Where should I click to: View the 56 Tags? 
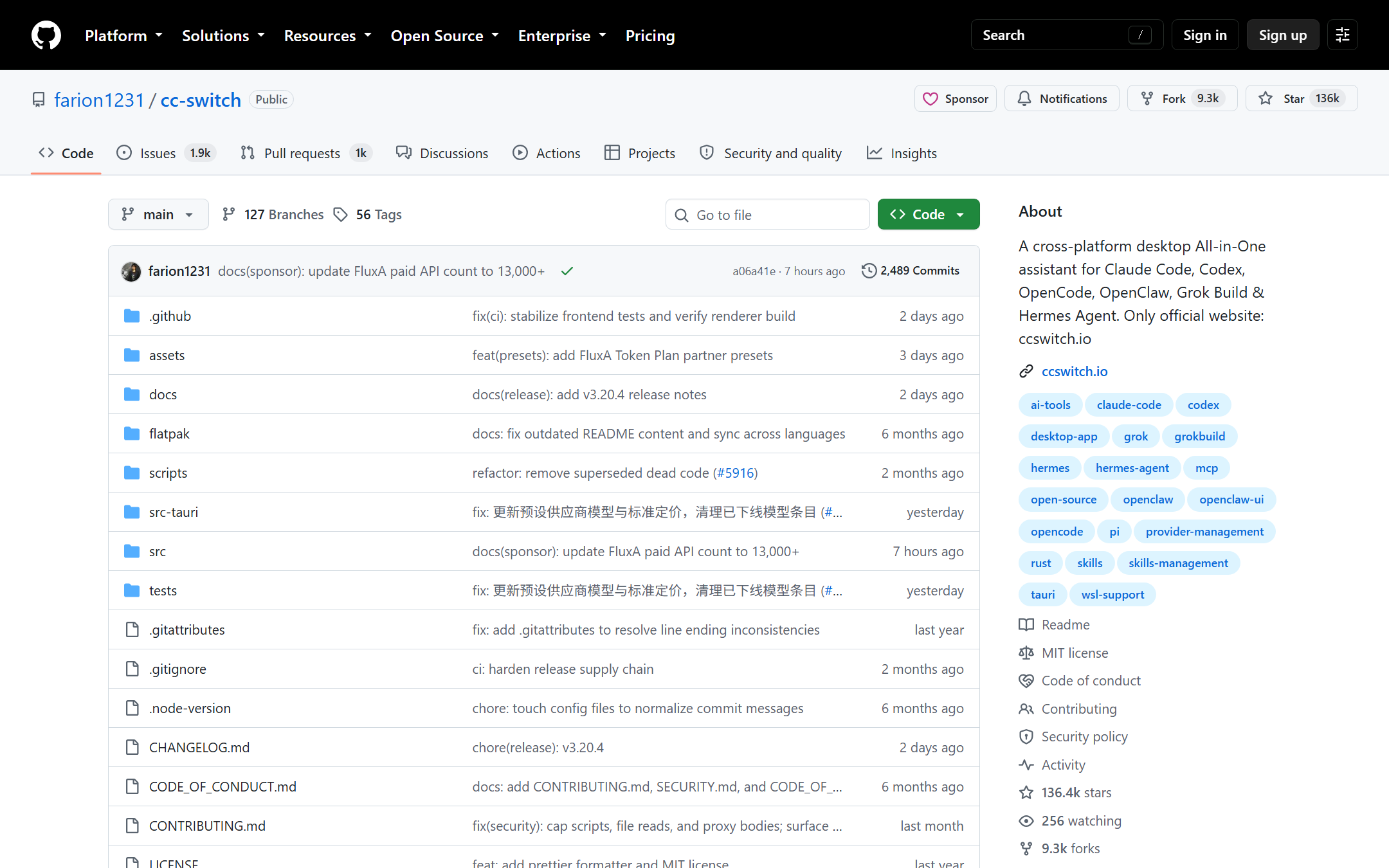[x=368, y=214]
